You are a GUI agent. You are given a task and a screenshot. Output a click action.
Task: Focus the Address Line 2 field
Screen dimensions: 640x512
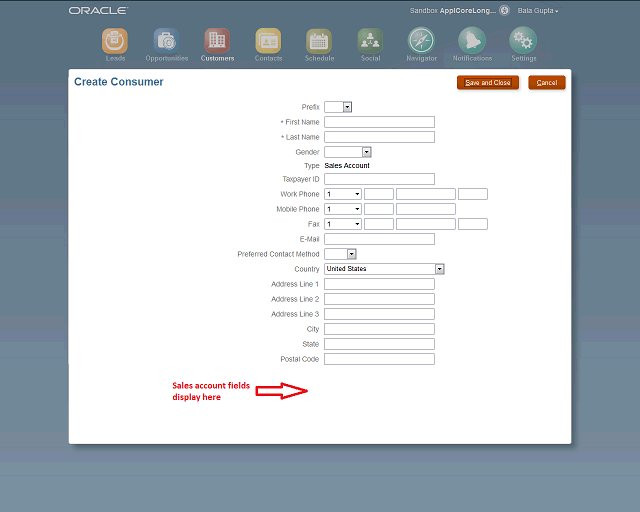(379, 299)
